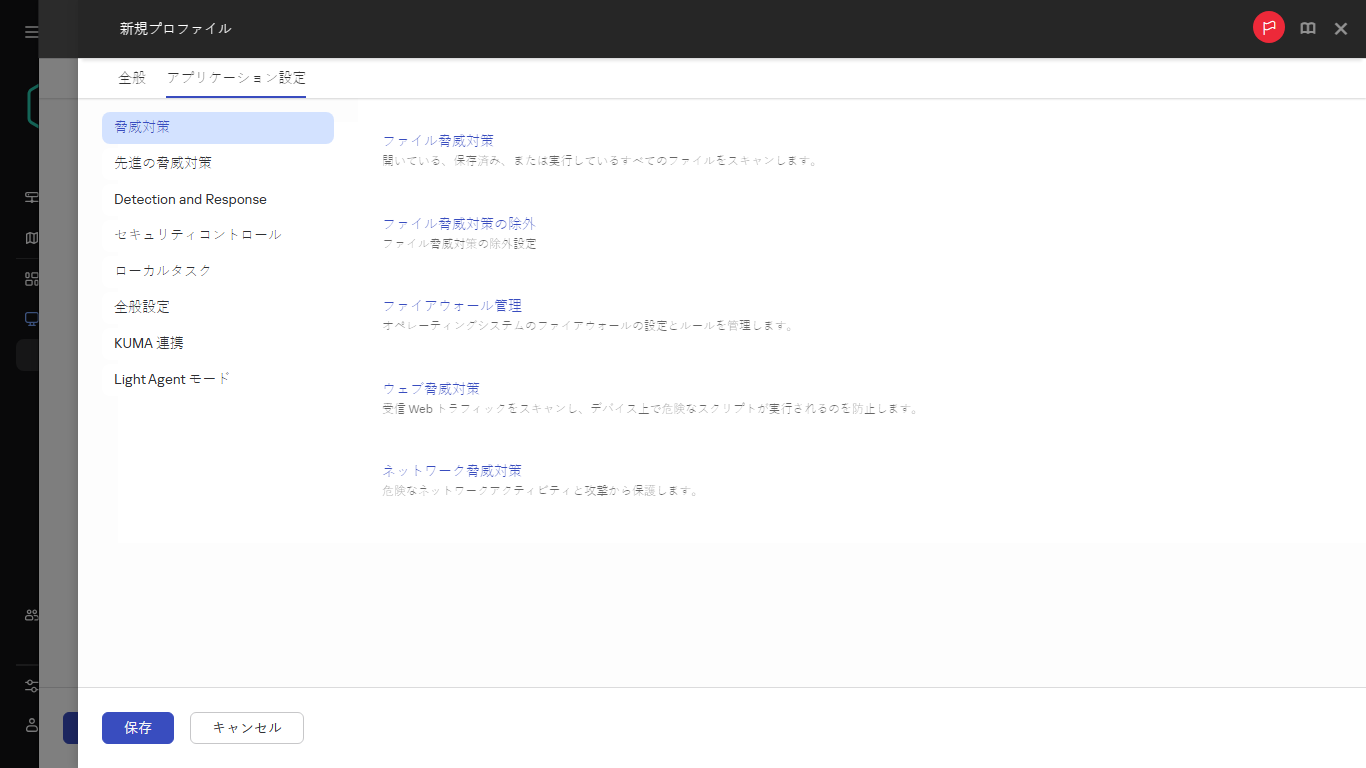Viewport: 1366px width, 768px height.
Task: Open the assets grid icon in the sidebar
Action: point(30,277)
